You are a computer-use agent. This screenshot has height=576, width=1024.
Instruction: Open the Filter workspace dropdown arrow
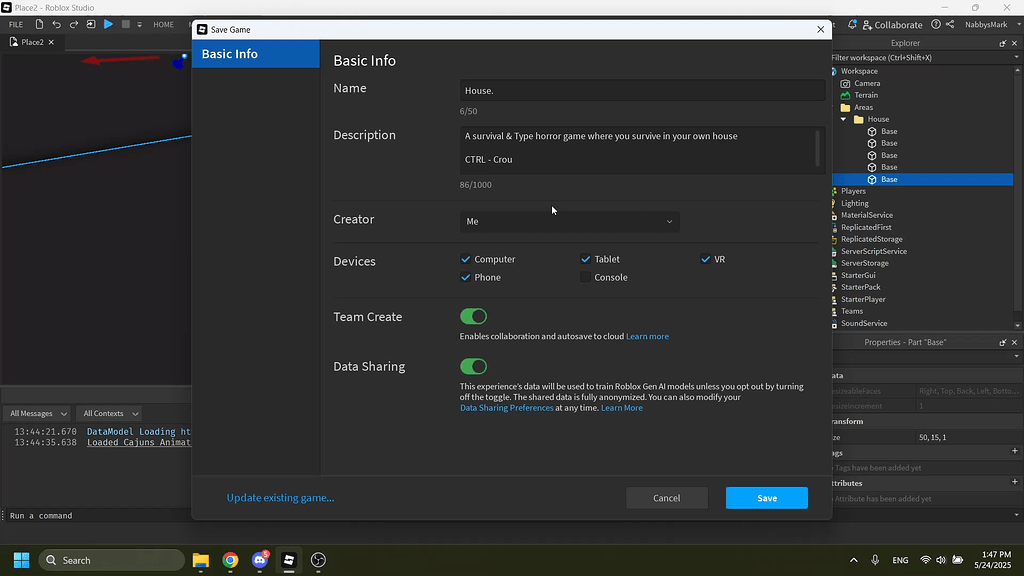coord(1016,57)
